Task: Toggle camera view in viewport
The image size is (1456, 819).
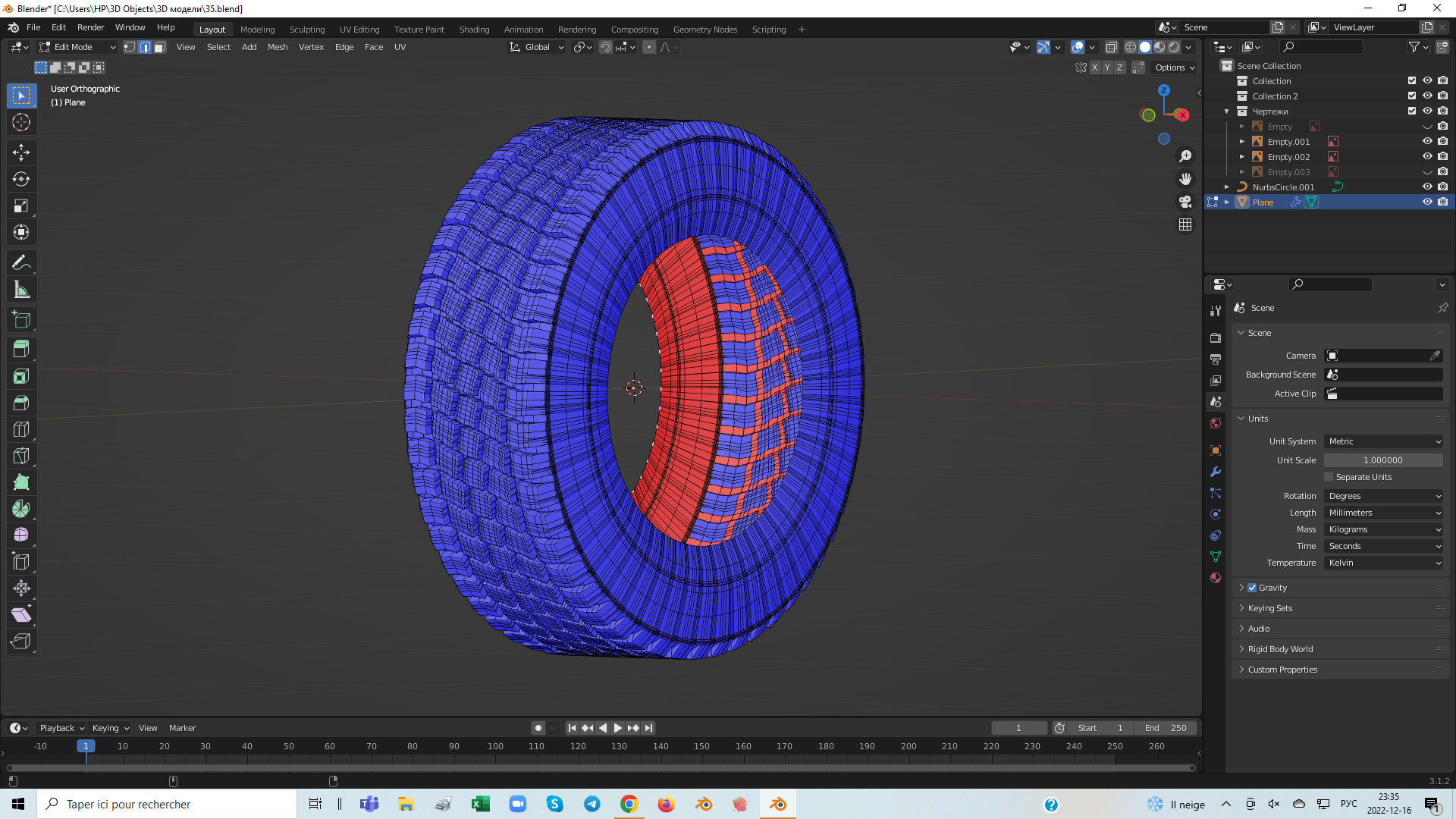Action: [x=1185, y=202]
